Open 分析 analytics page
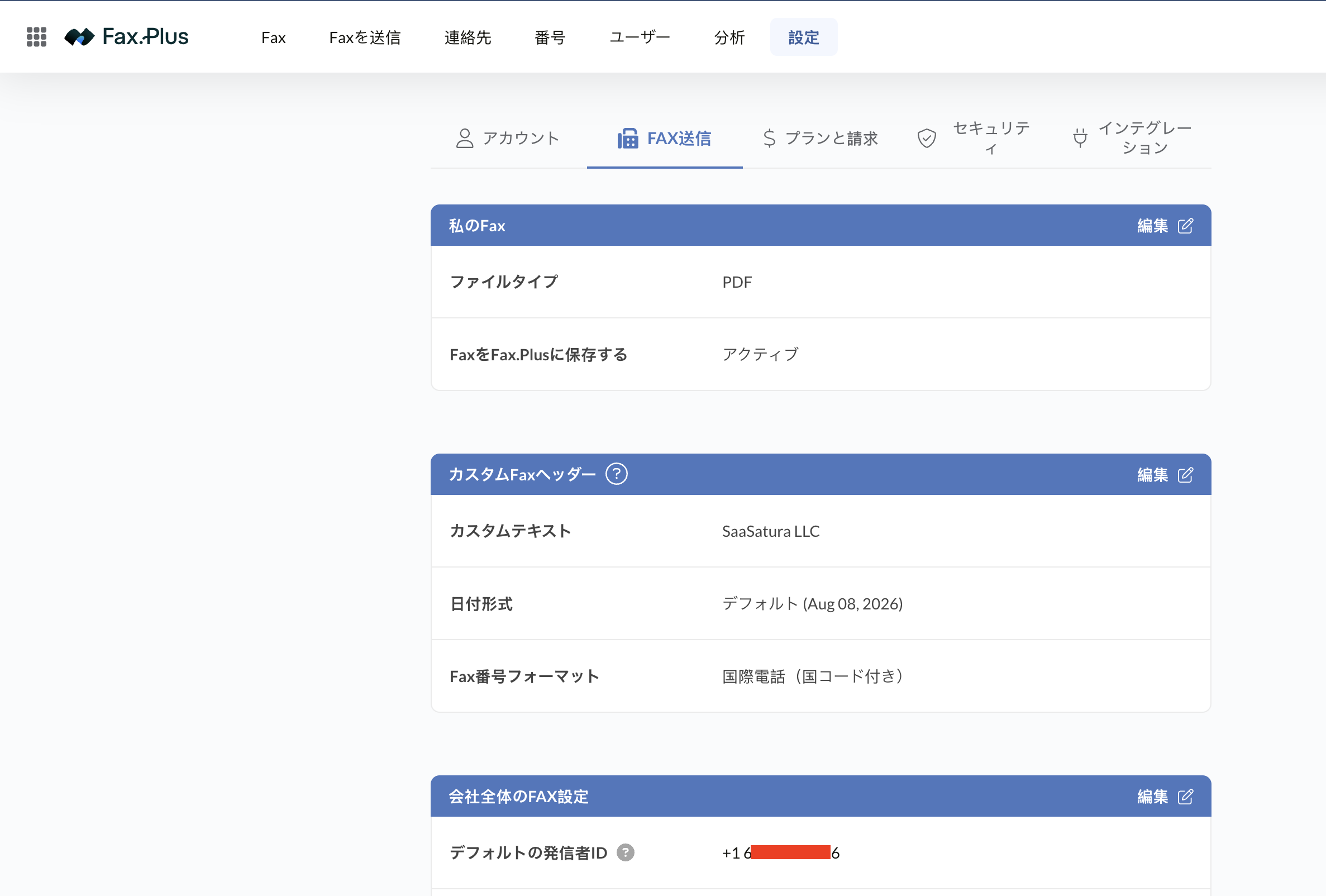 point(730,37)
